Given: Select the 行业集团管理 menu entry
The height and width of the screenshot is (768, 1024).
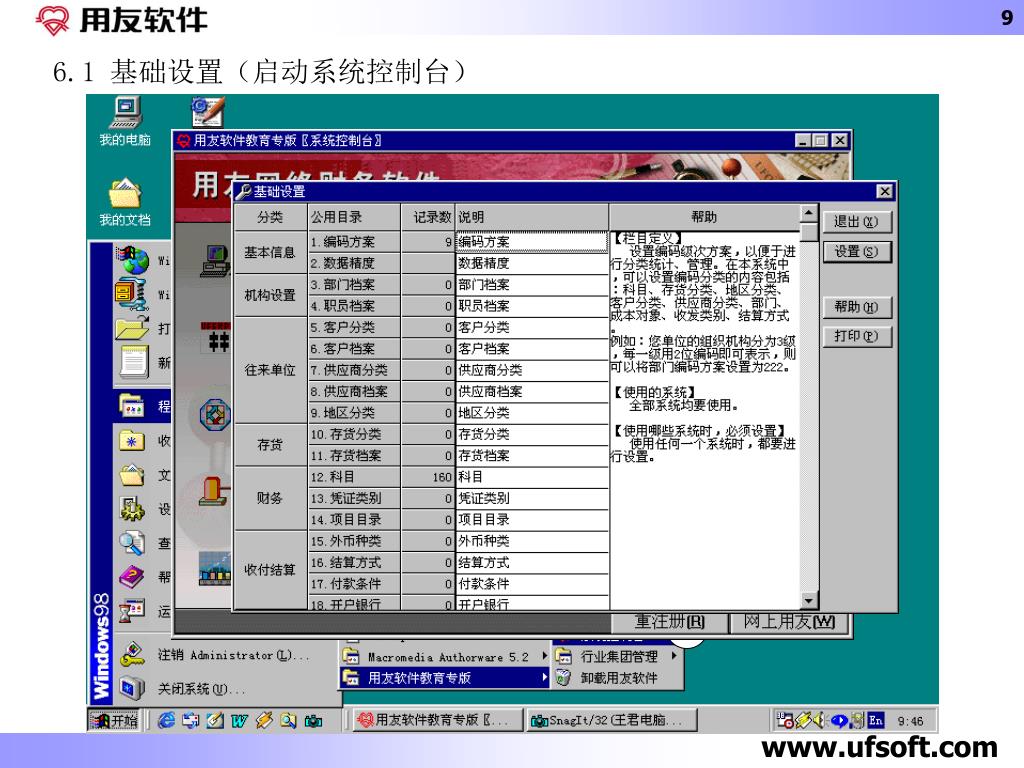Looking at the screenshot, I should [617, 656].
